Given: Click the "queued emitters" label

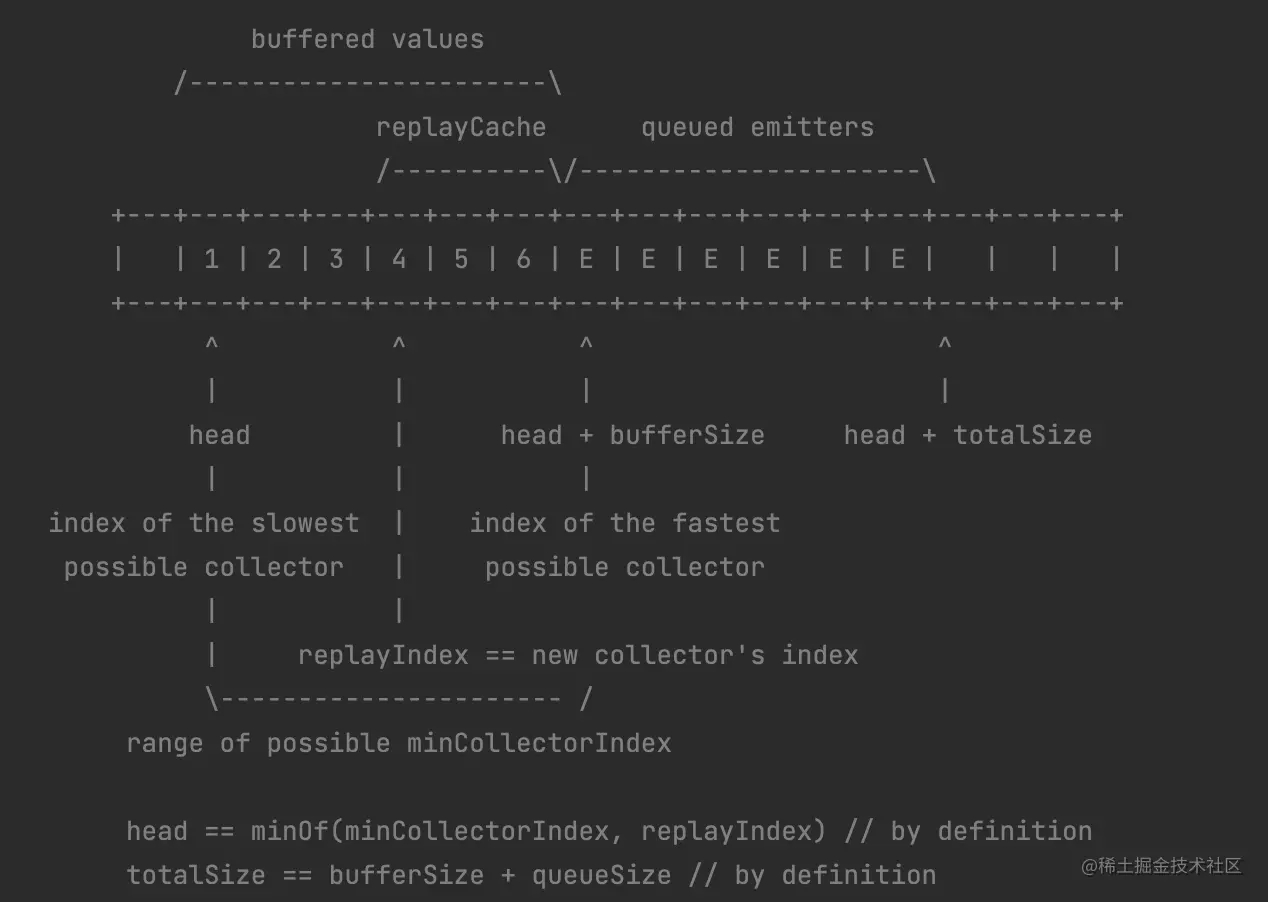Looking at the screenshot, I should pyautogui.click(x=757, y=128).
